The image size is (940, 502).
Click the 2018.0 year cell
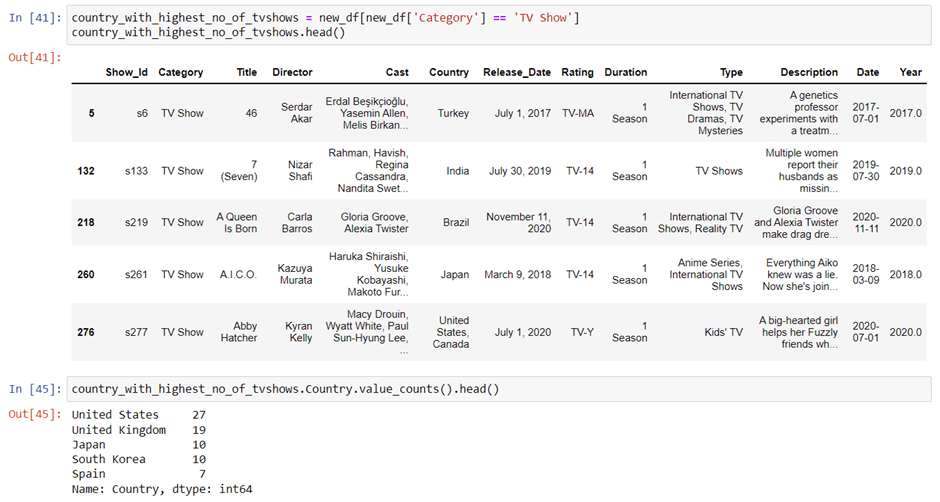[905, 275]
